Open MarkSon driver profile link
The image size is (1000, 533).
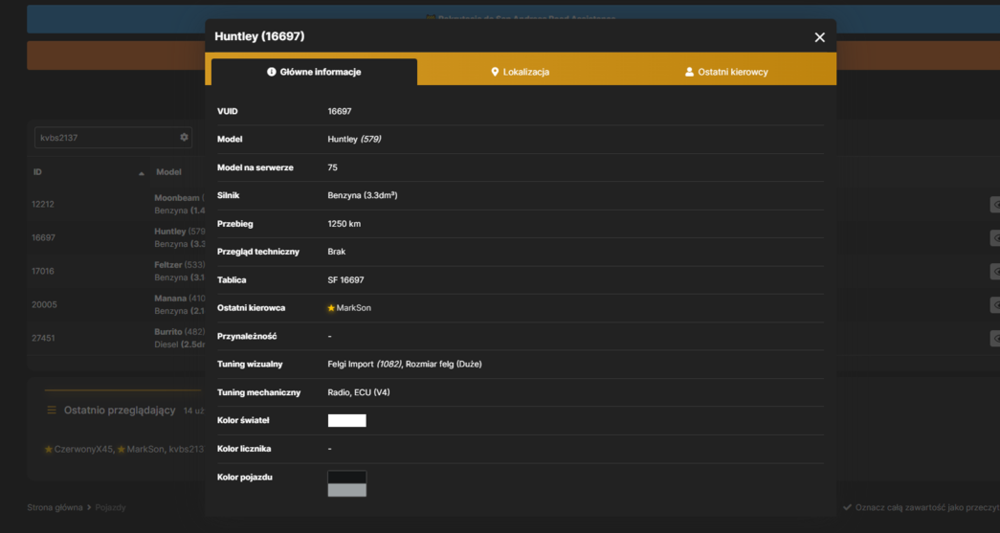[354, 308]
